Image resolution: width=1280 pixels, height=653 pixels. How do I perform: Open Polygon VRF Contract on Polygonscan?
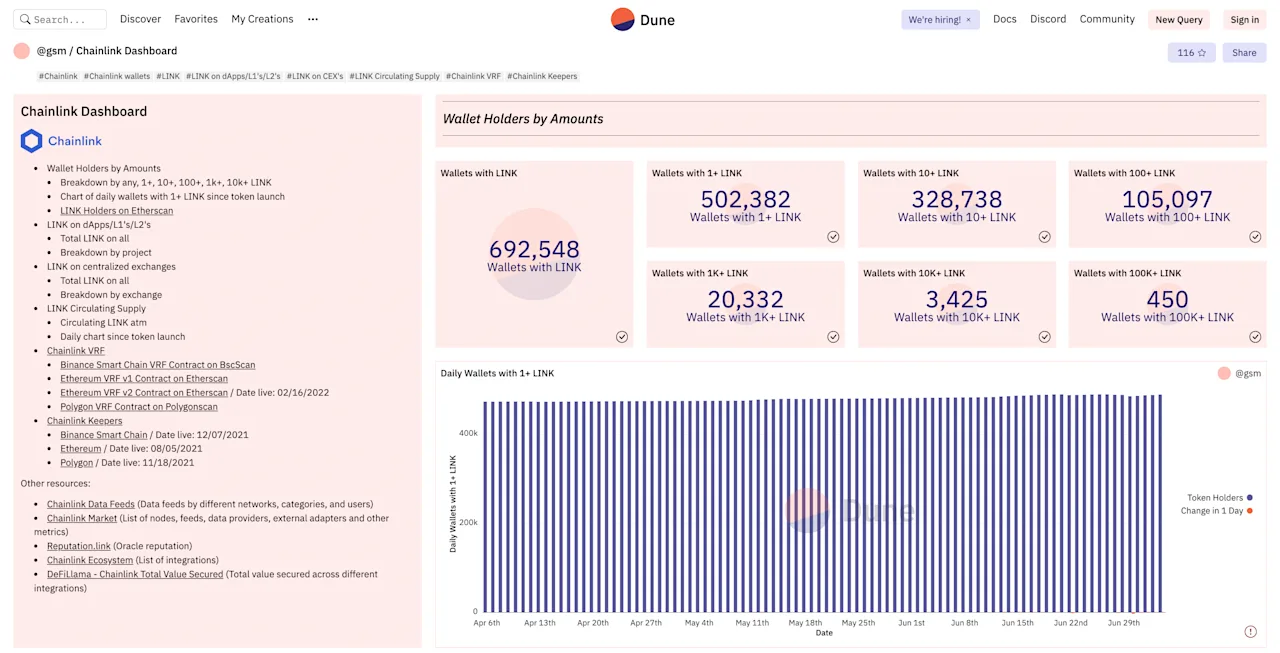point(140,407)
